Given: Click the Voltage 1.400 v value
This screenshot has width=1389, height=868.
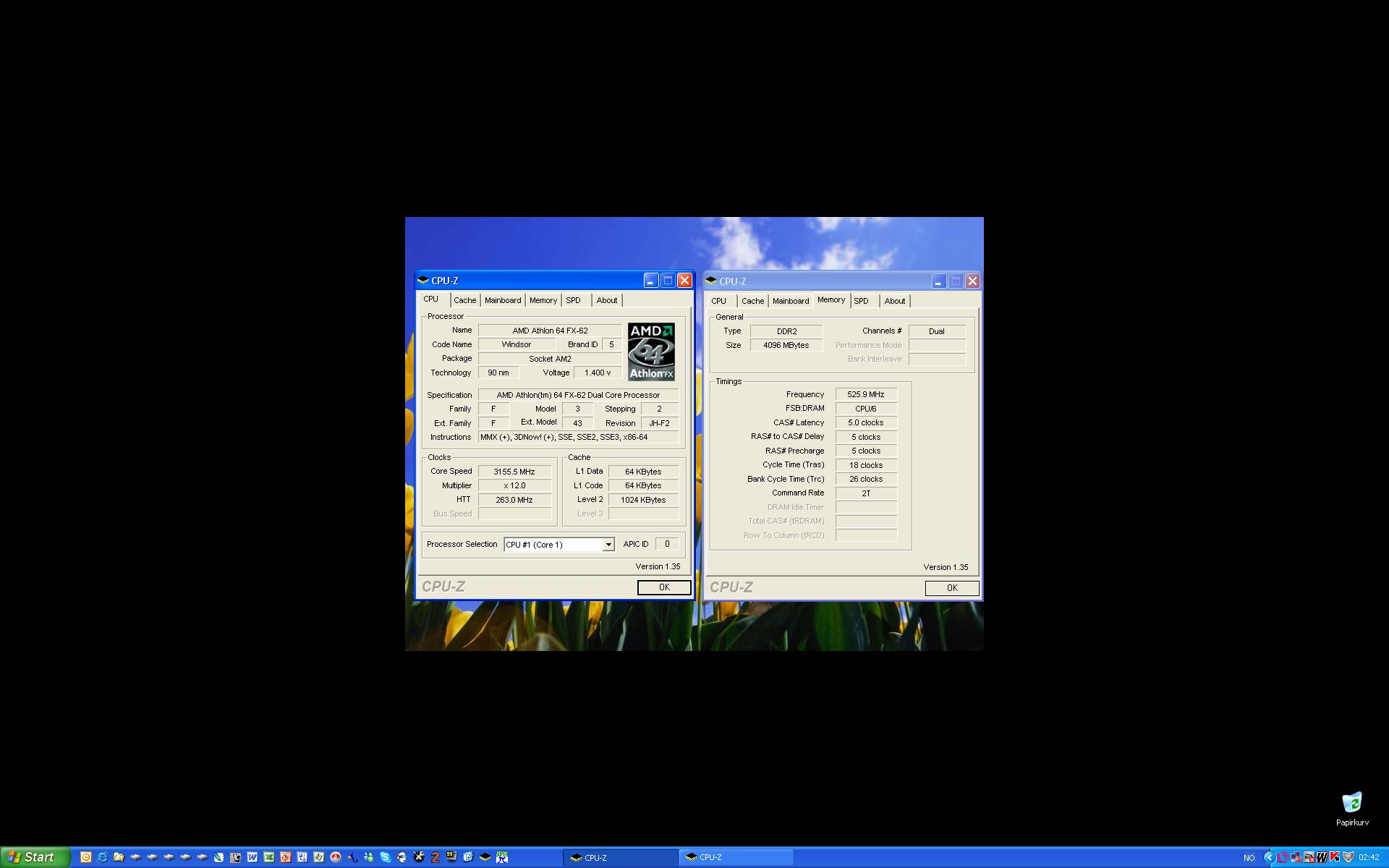Looking at the screenshot, I should tap(598, 373).
